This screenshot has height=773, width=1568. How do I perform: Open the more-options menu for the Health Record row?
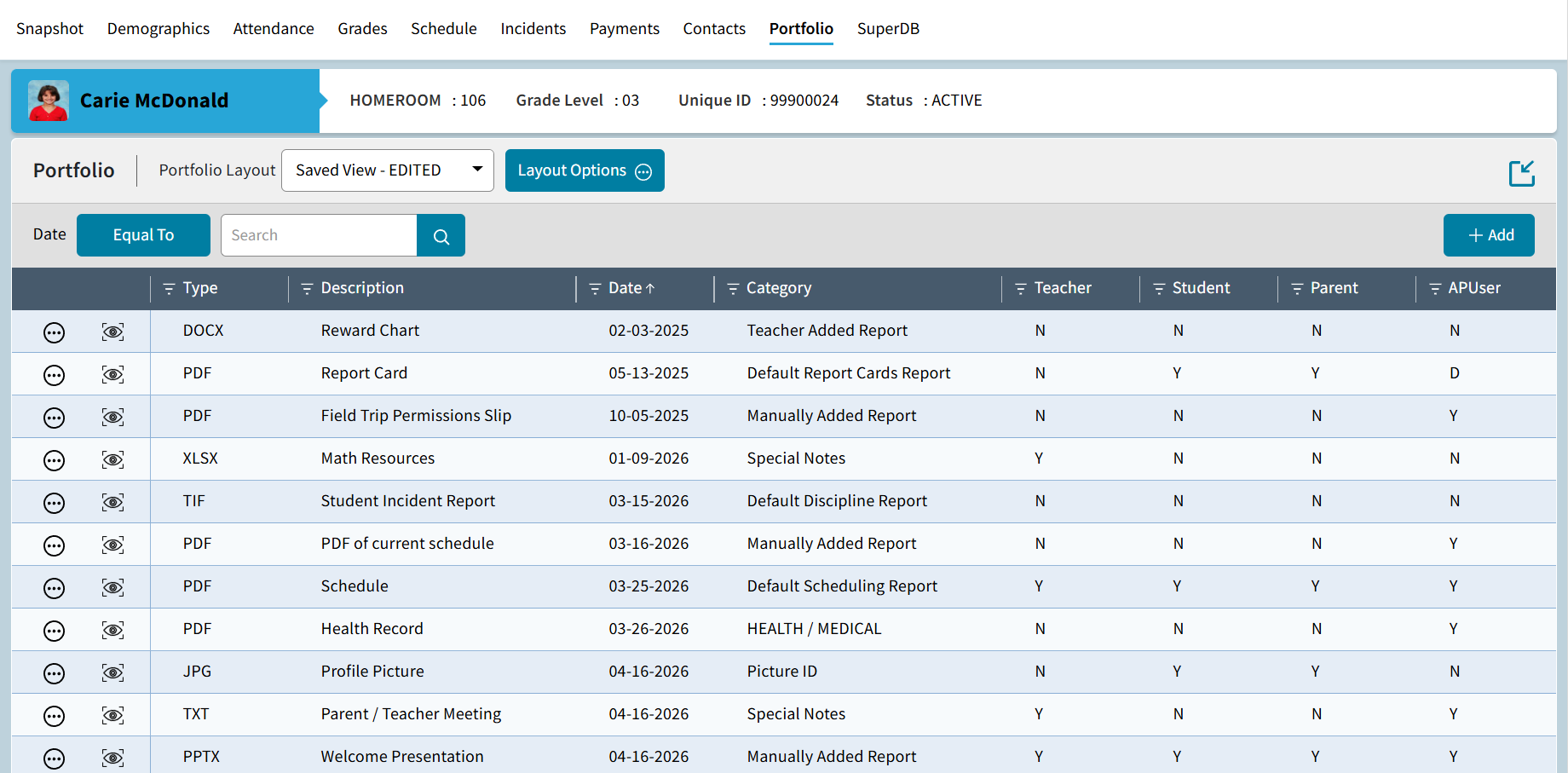coord(54,630)
